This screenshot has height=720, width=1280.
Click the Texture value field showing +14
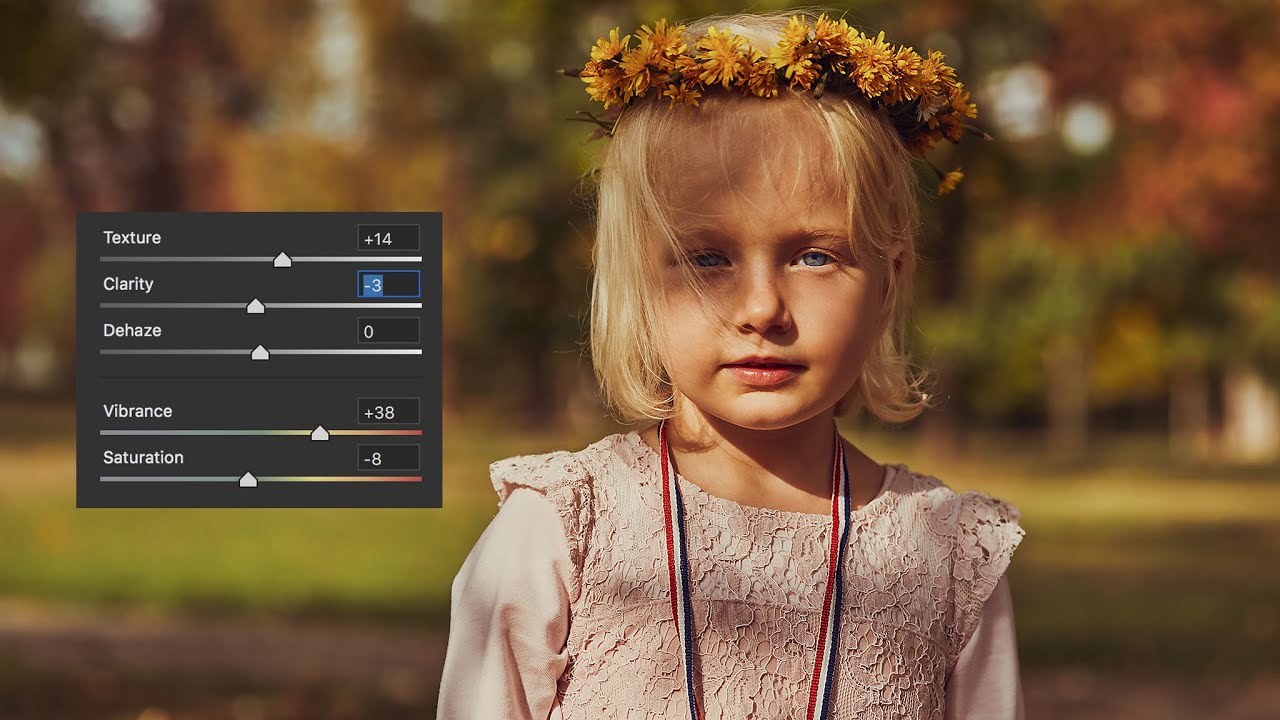388,238
